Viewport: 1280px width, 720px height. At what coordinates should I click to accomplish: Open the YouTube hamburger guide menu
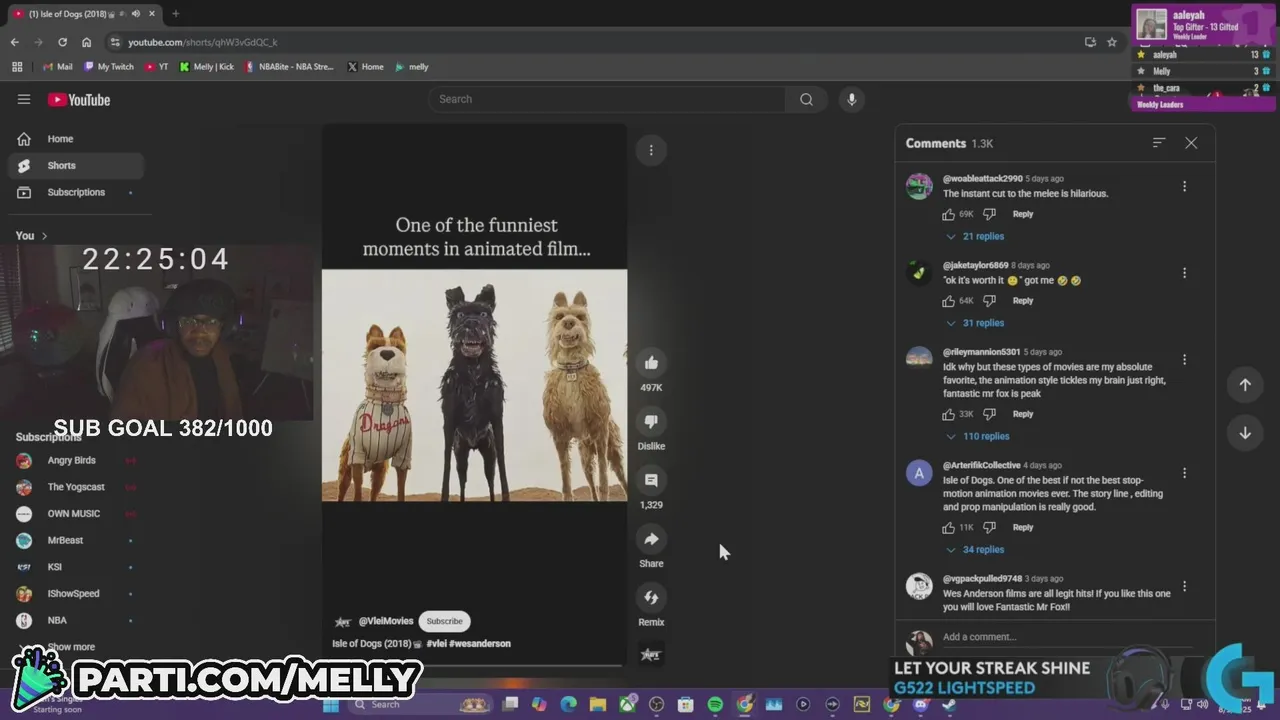click(x=24, y=99)
